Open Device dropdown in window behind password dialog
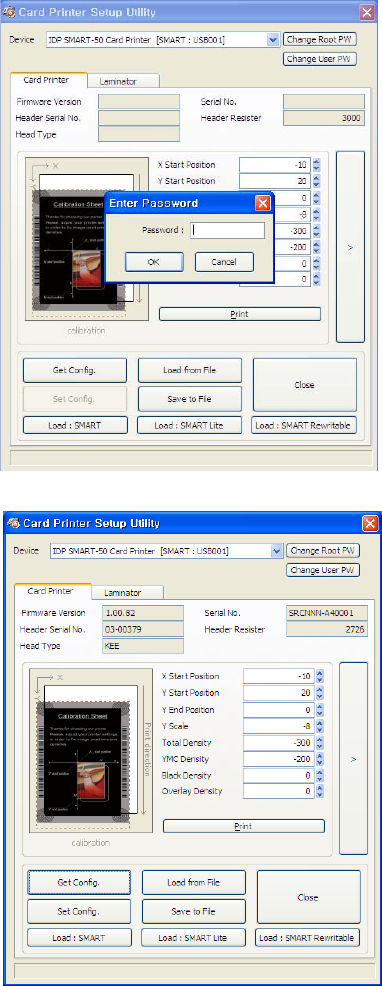 click(x=272, y=40)
